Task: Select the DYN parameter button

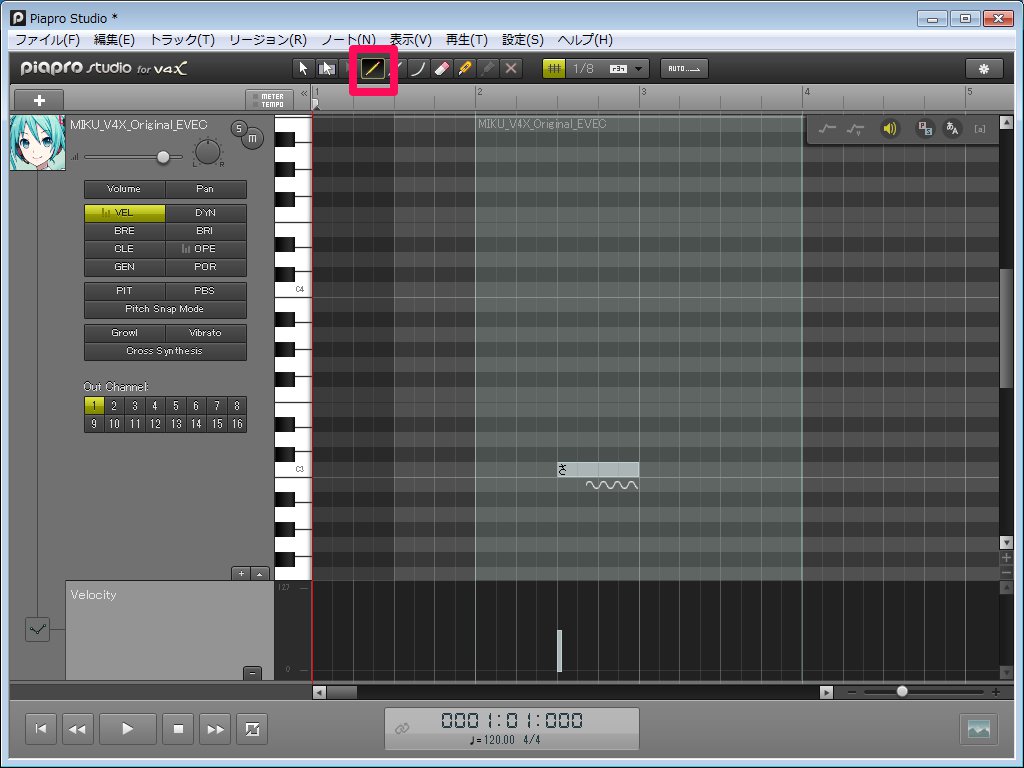Action: [x=206, y=213]
